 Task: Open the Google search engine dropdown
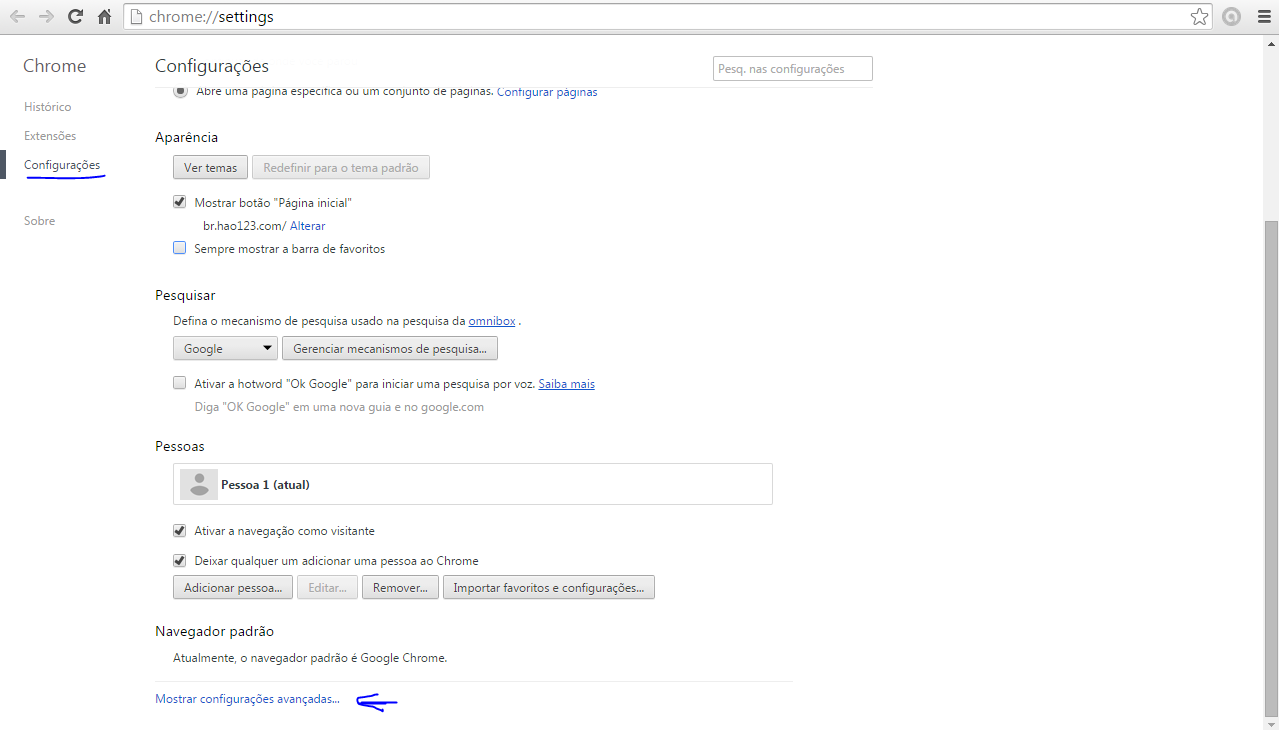pyautogui.click(x=225, y=349)
